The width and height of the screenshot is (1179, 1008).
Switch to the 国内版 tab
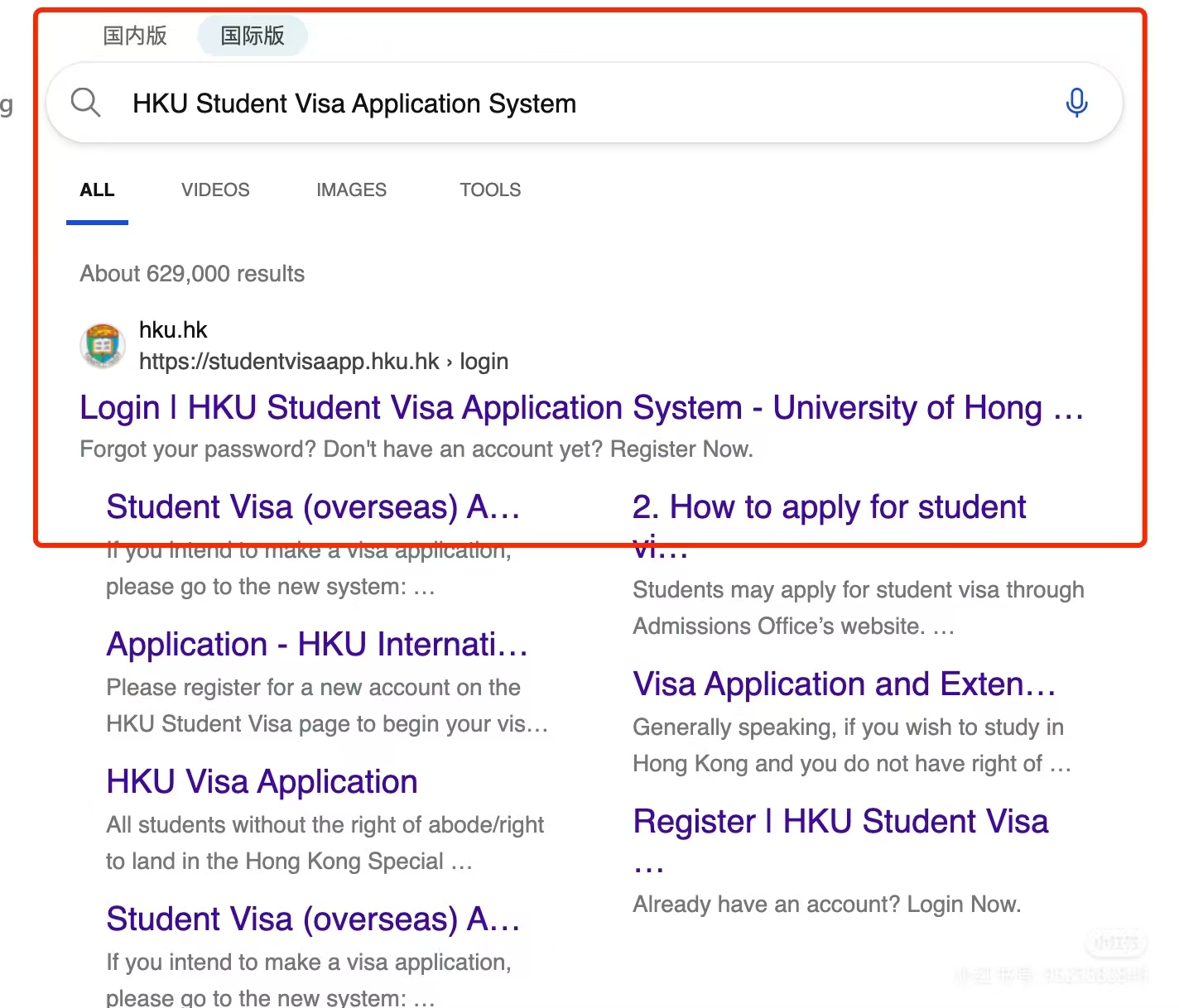[135, 36]
